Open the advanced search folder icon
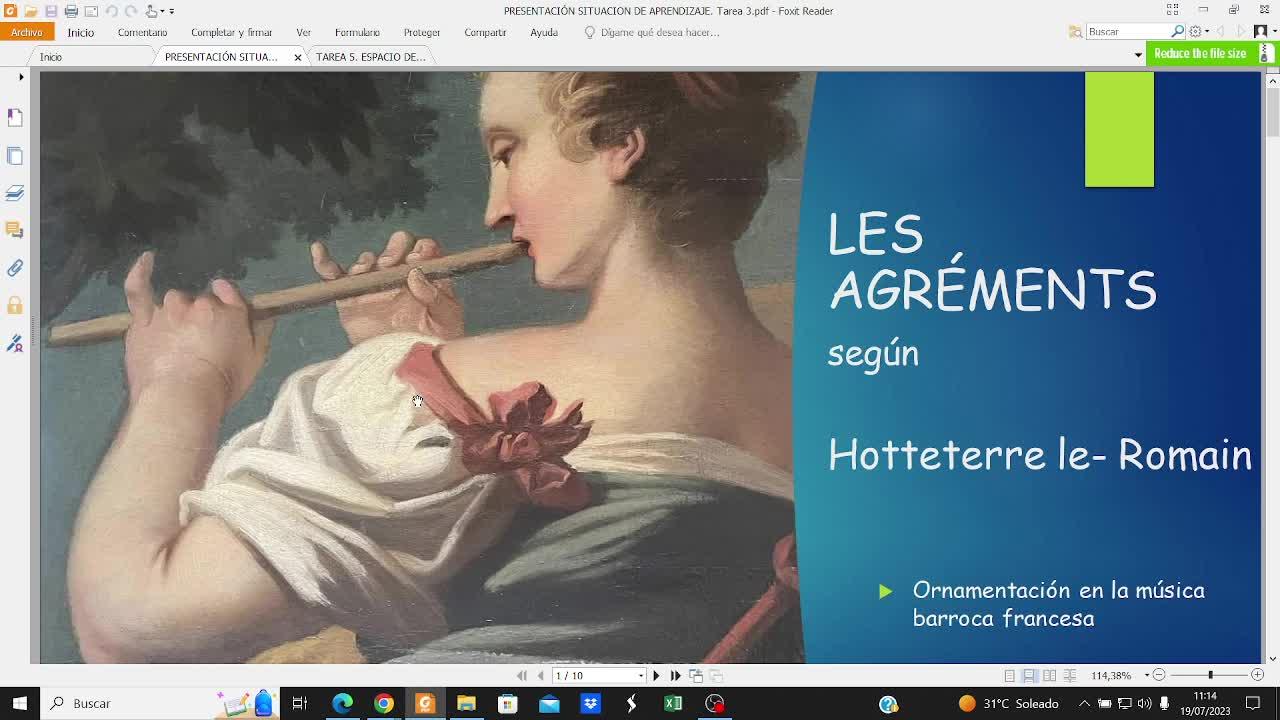This screenshot has height=720, width=1280. (1075, 32)
